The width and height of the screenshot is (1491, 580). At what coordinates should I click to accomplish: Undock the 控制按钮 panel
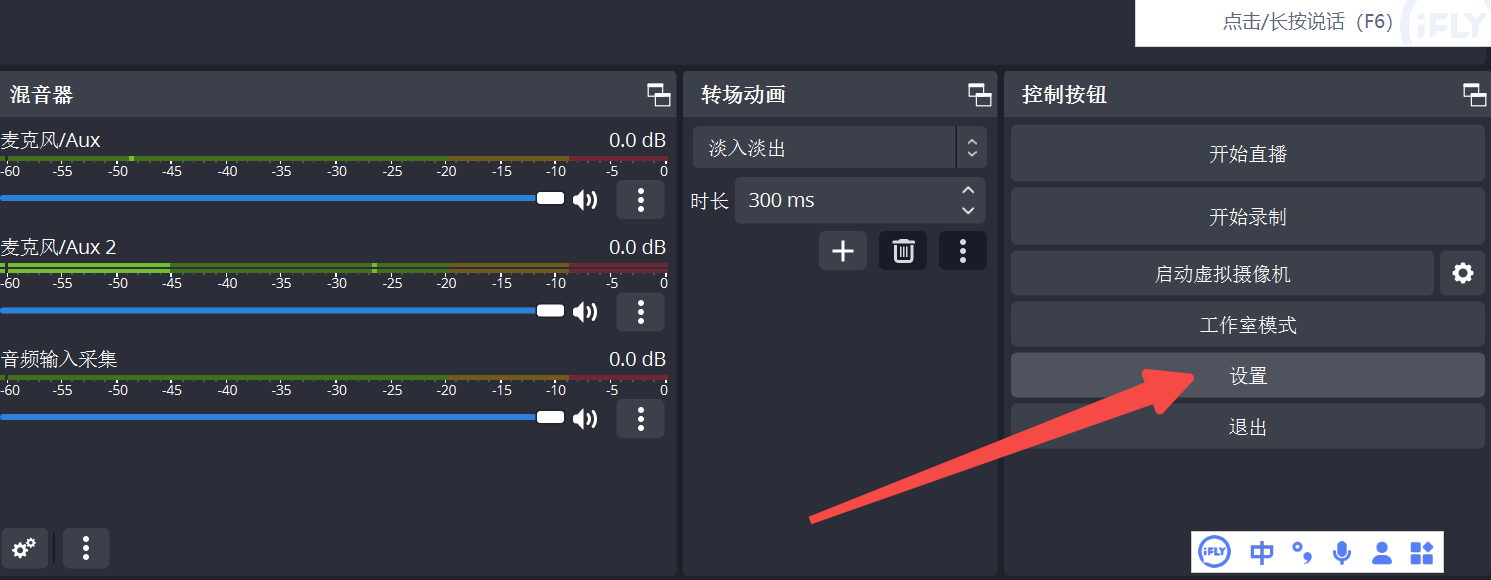(x=1475, y=95)
